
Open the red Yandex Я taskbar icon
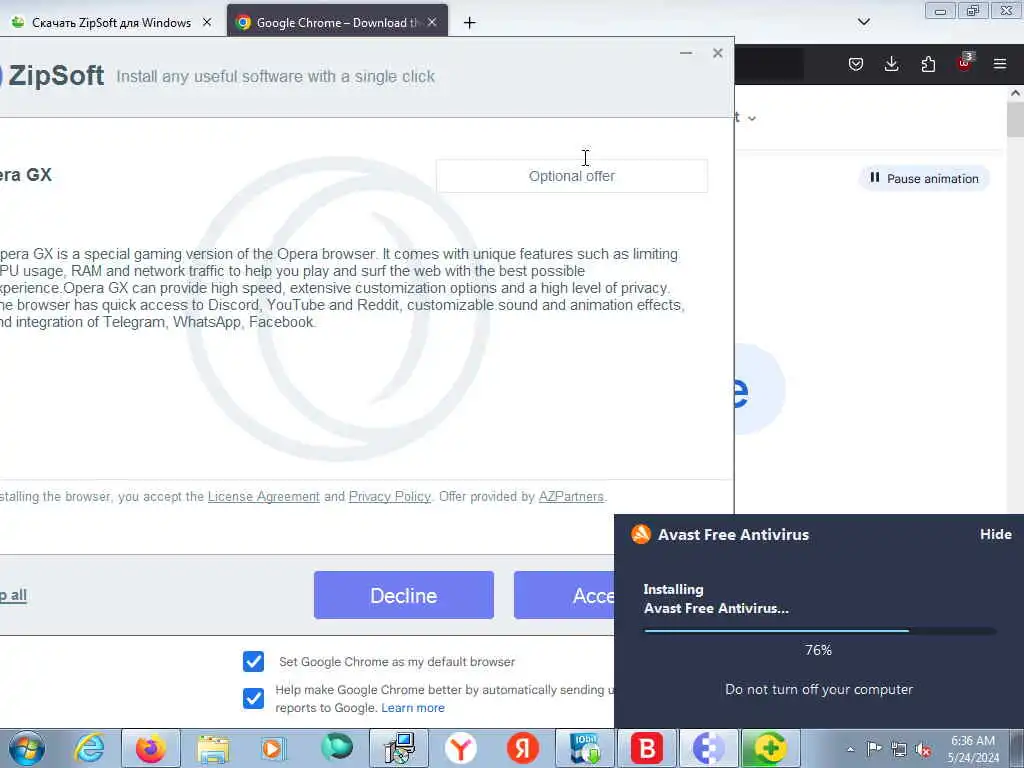click(522, 748)
